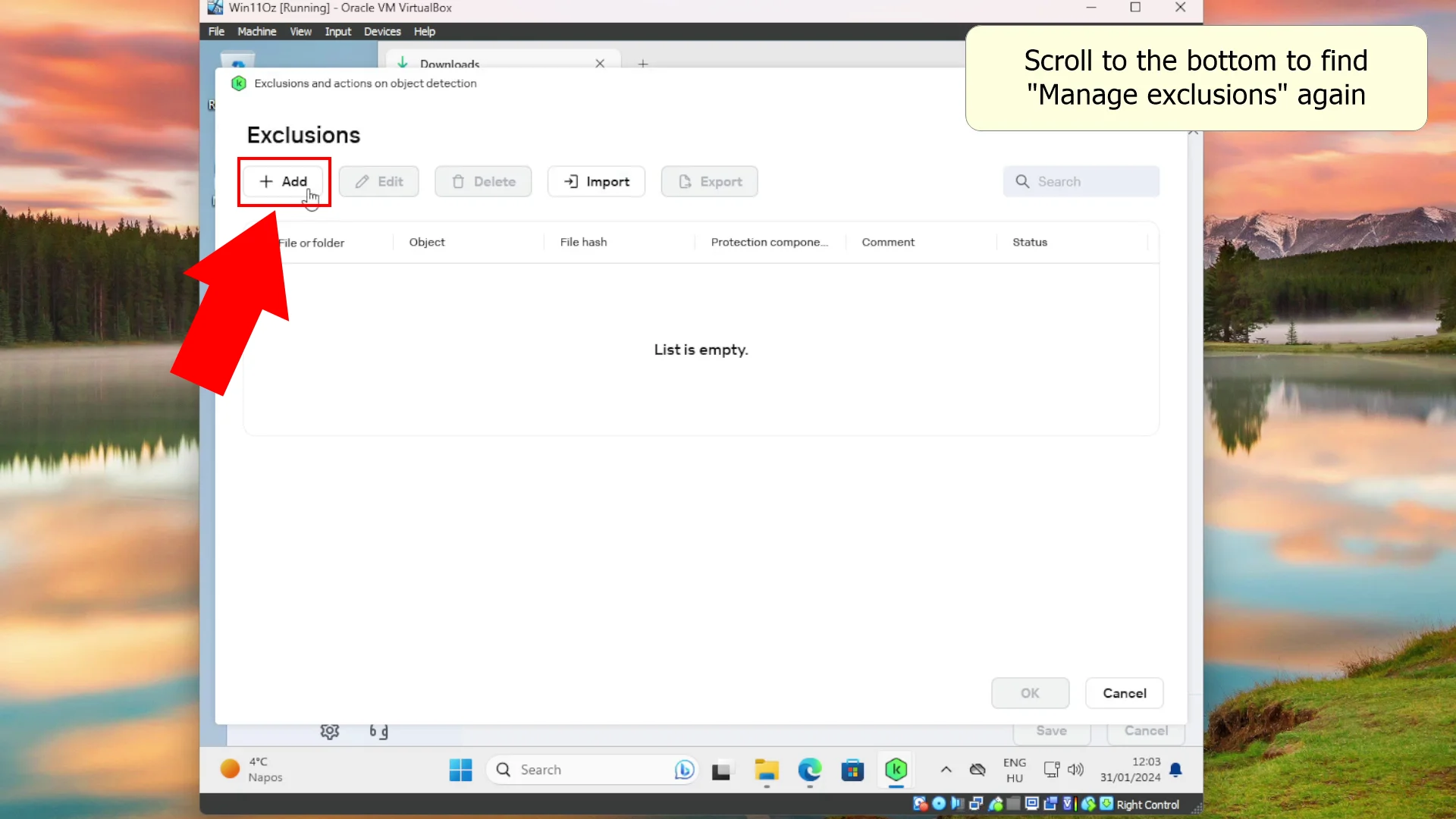The width and height of the screenshot is (1456, 819).
Task: Click VirtualBox CPU virtualization status icon
Action: pos(1068,804)
